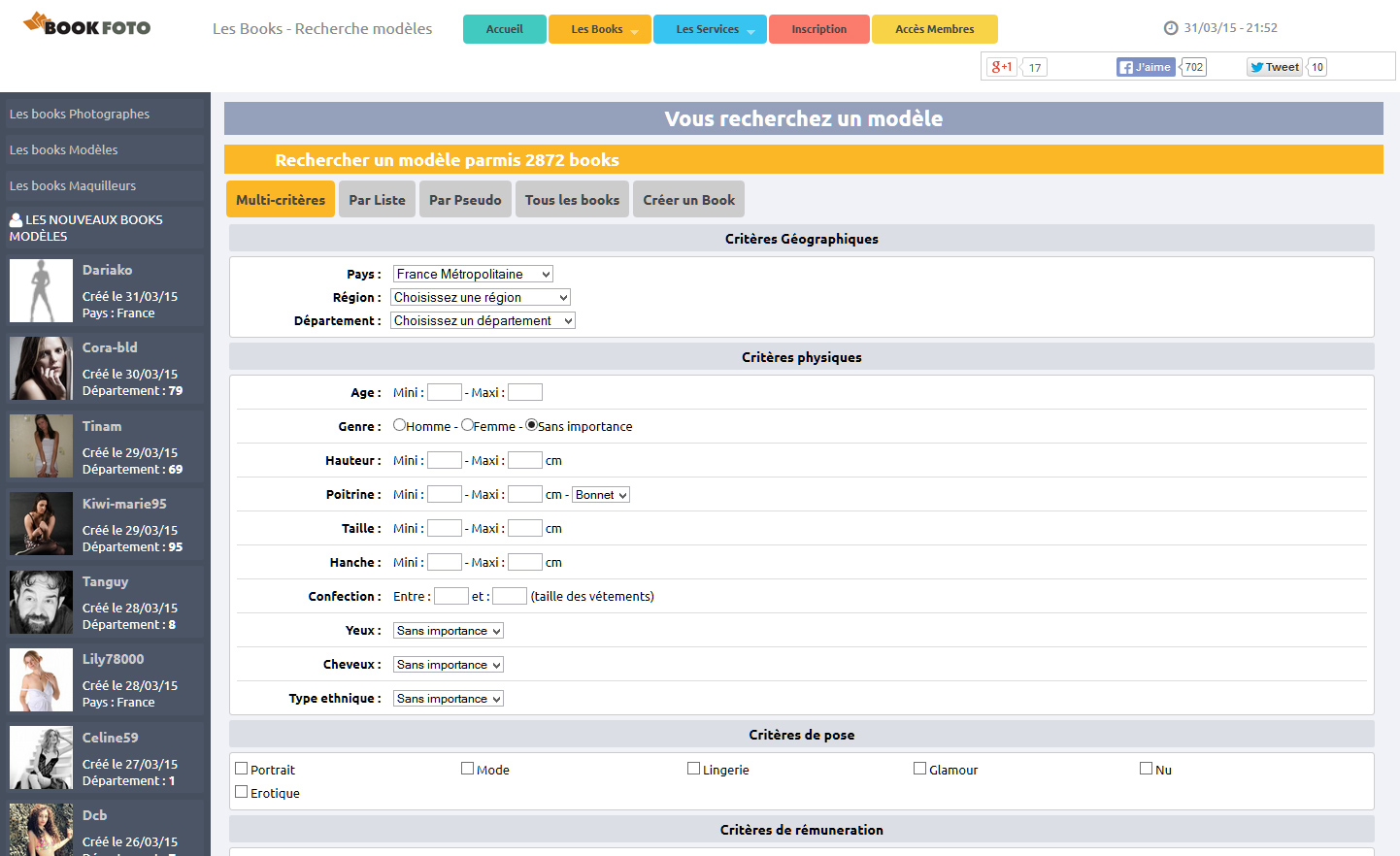Open the Pays country dropdown
The width and height of the screenshot is (1400, 856).
pos(473,275)
